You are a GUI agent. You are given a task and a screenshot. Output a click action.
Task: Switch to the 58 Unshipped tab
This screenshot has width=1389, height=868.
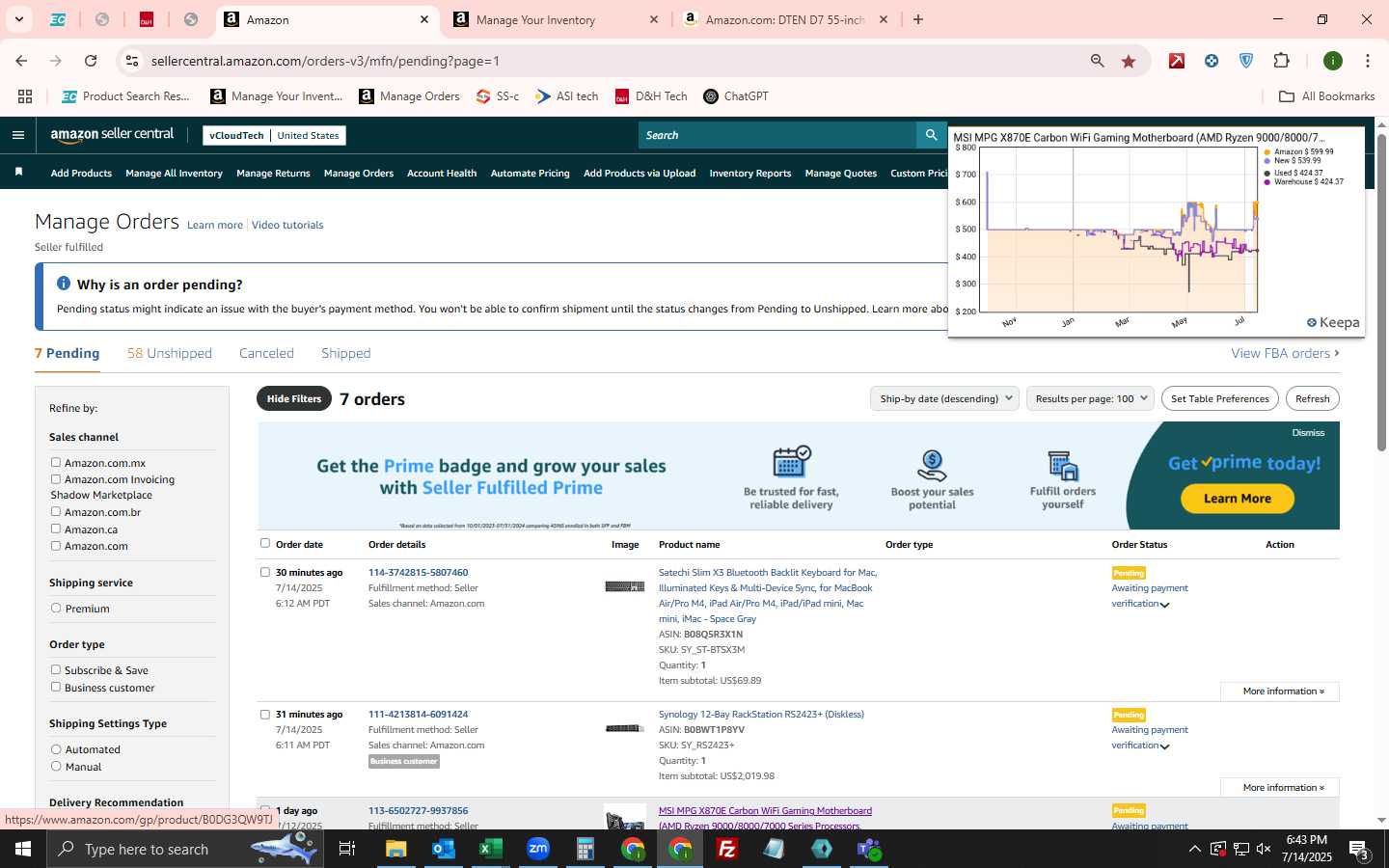coord(170,353)
